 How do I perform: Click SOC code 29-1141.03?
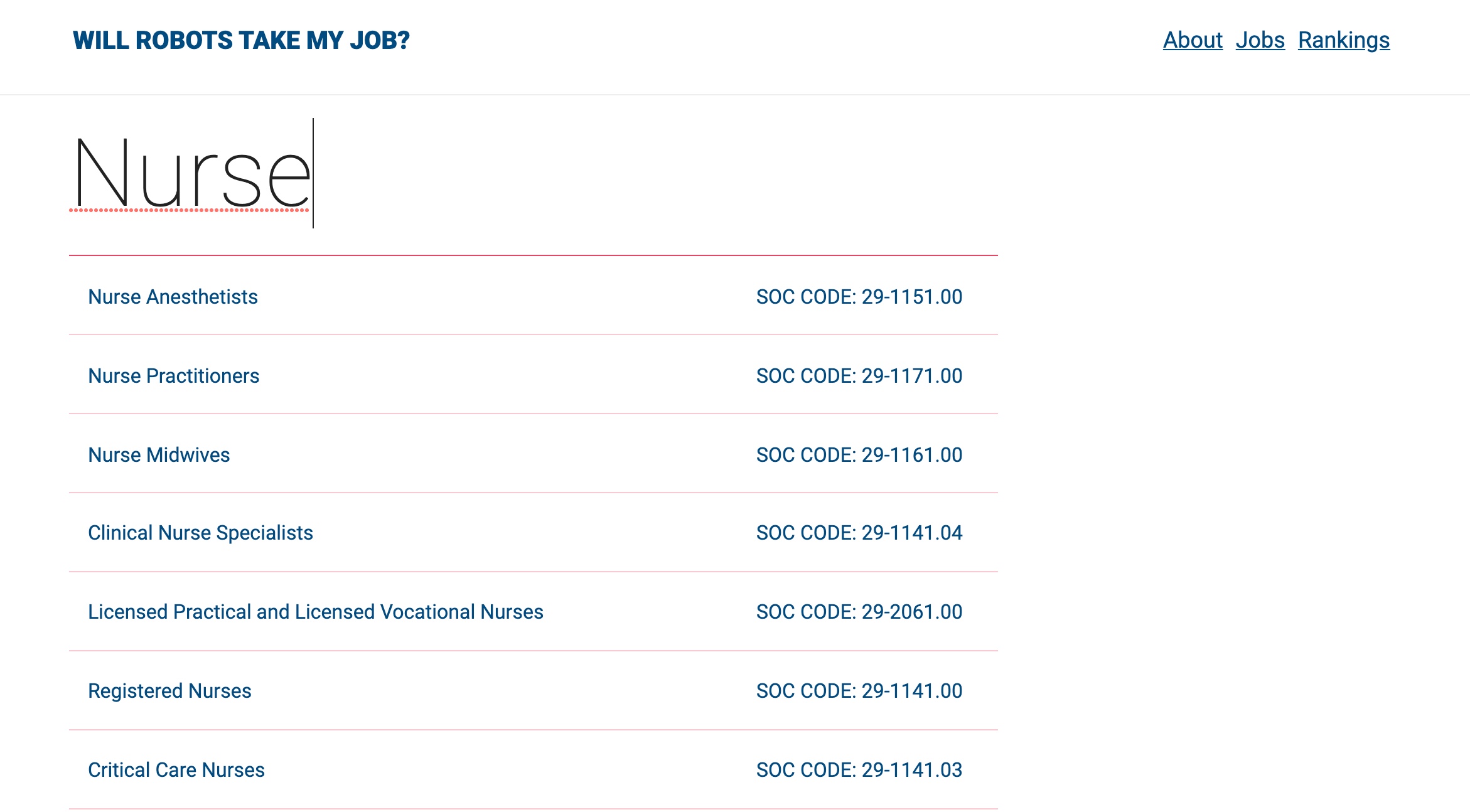tap(859, 770)
